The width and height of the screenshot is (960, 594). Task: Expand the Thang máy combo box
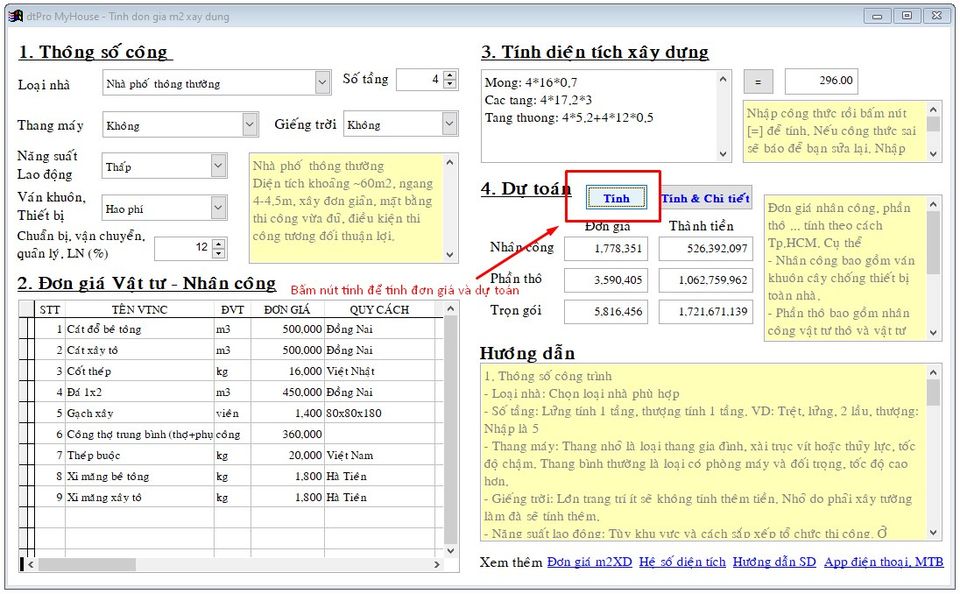pyautogui.click(x=249, y=125)
